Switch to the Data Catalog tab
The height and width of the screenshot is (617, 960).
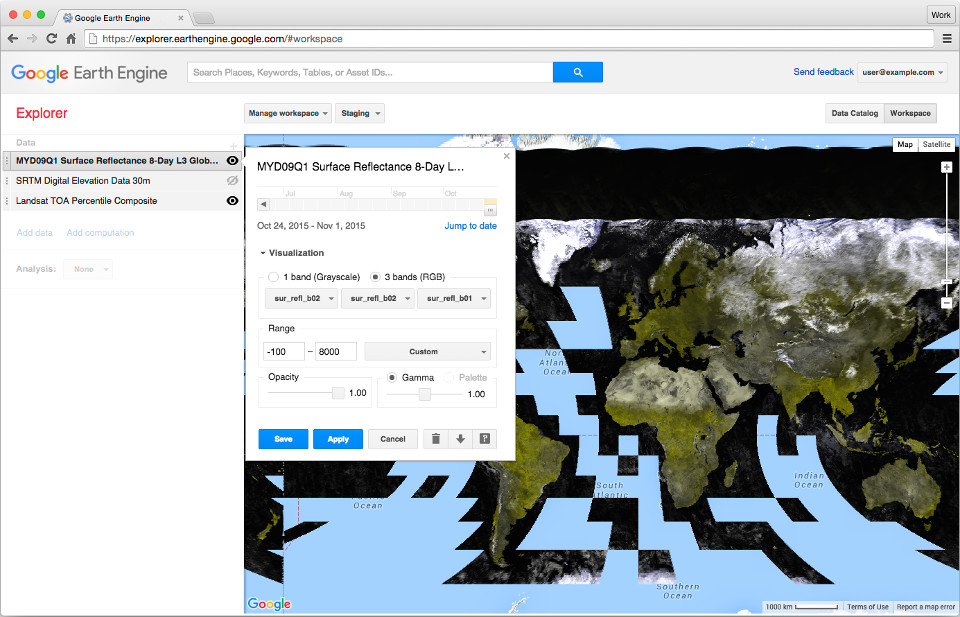854,114
